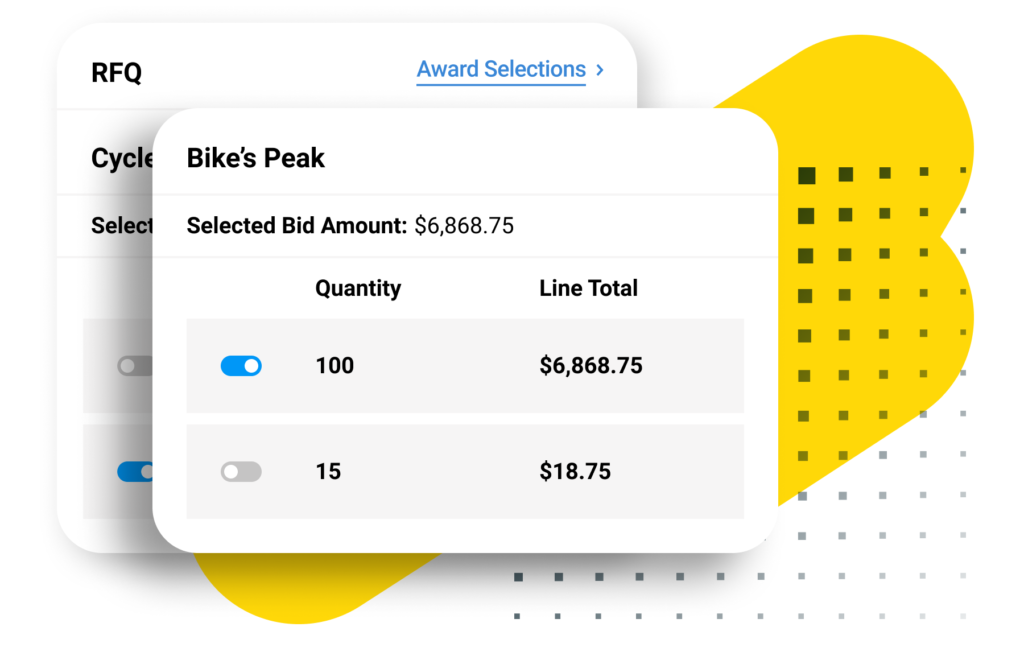Screen dimensions: 1024x660
Task: Click the Quantity column header
Action: tap(358, 288)
